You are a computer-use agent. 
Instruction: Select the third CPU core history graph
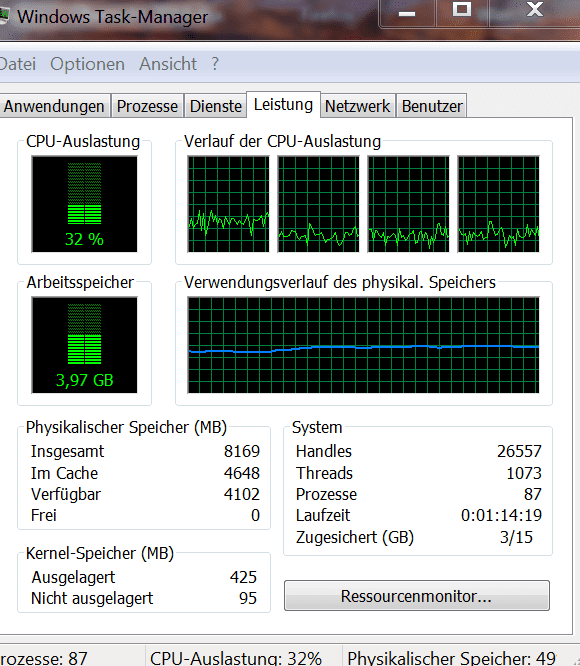[x=408, y=204]
